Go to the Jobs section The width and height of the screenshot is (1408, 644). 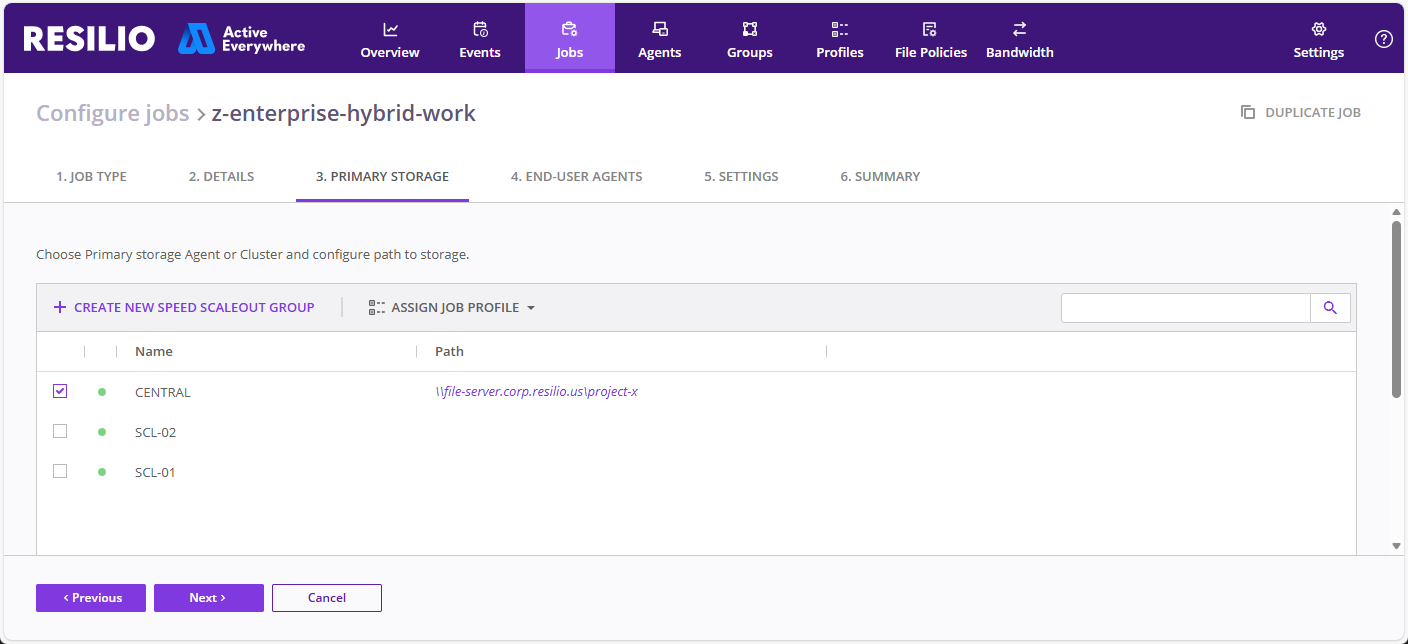(x=570, y=39)
